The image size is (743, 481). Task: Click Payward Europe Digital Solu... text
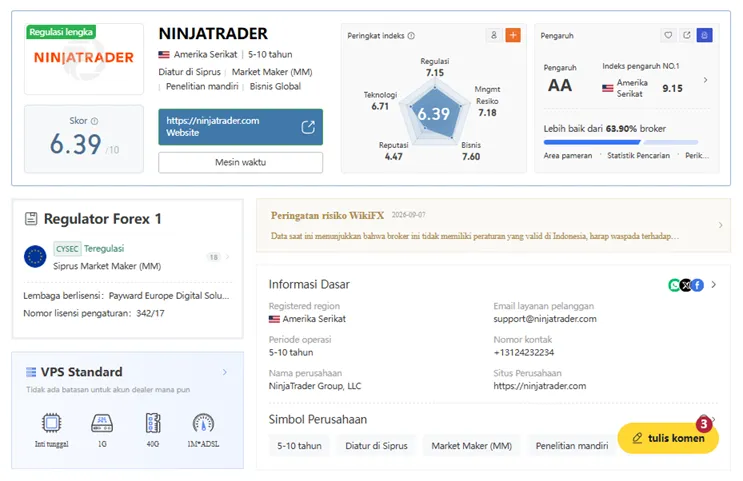[x=169, y=296]
